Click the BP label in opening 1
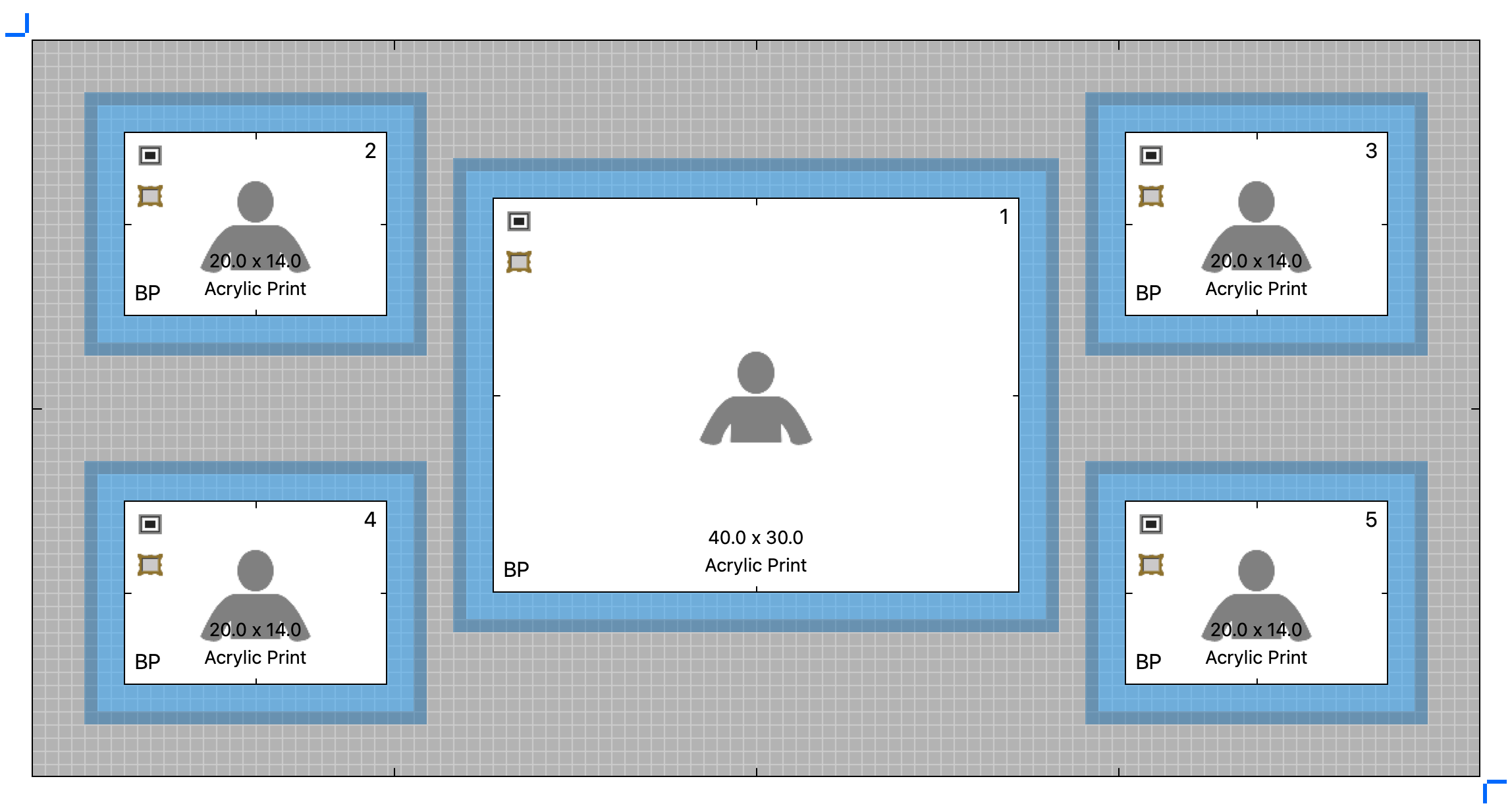 [516, 569]
